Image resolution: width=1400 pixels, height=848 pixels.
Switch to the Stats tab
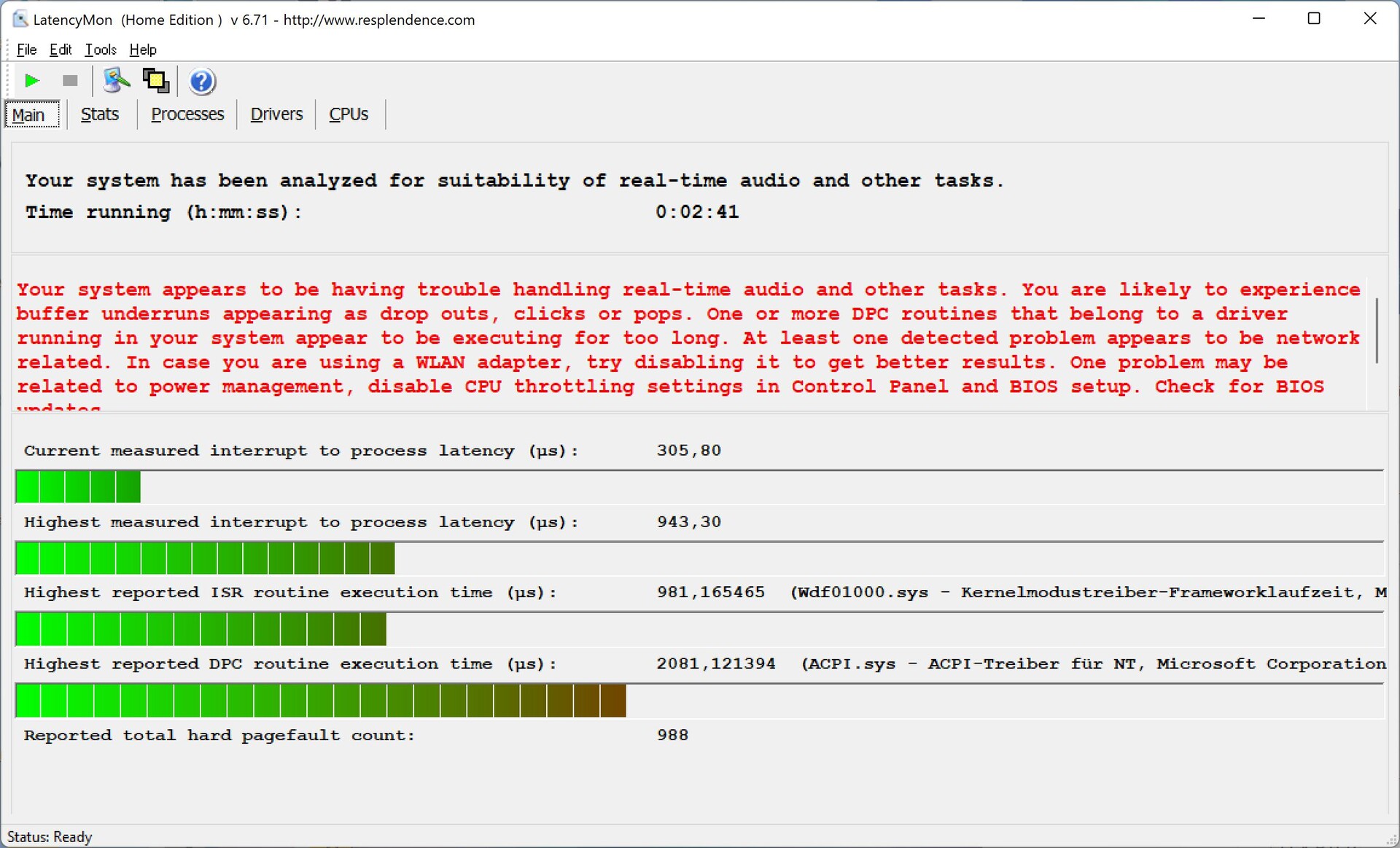pos(100,114)
